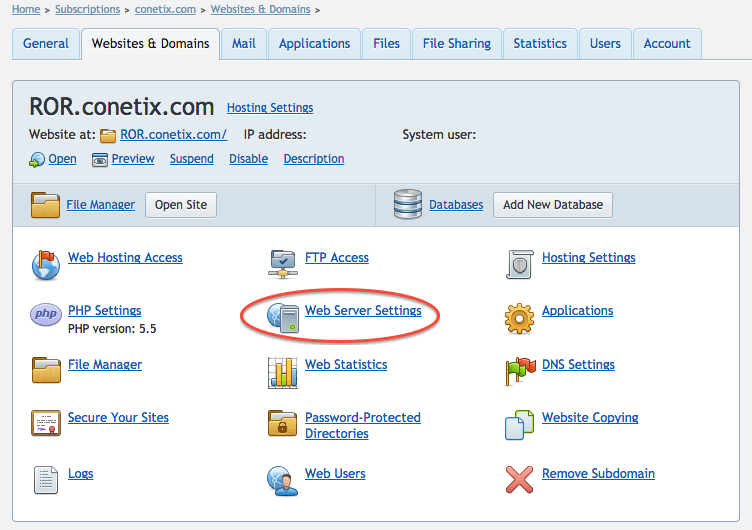Click the Databases cylinder icon
Screen dimensions: 752x530
tap(408, 204)
